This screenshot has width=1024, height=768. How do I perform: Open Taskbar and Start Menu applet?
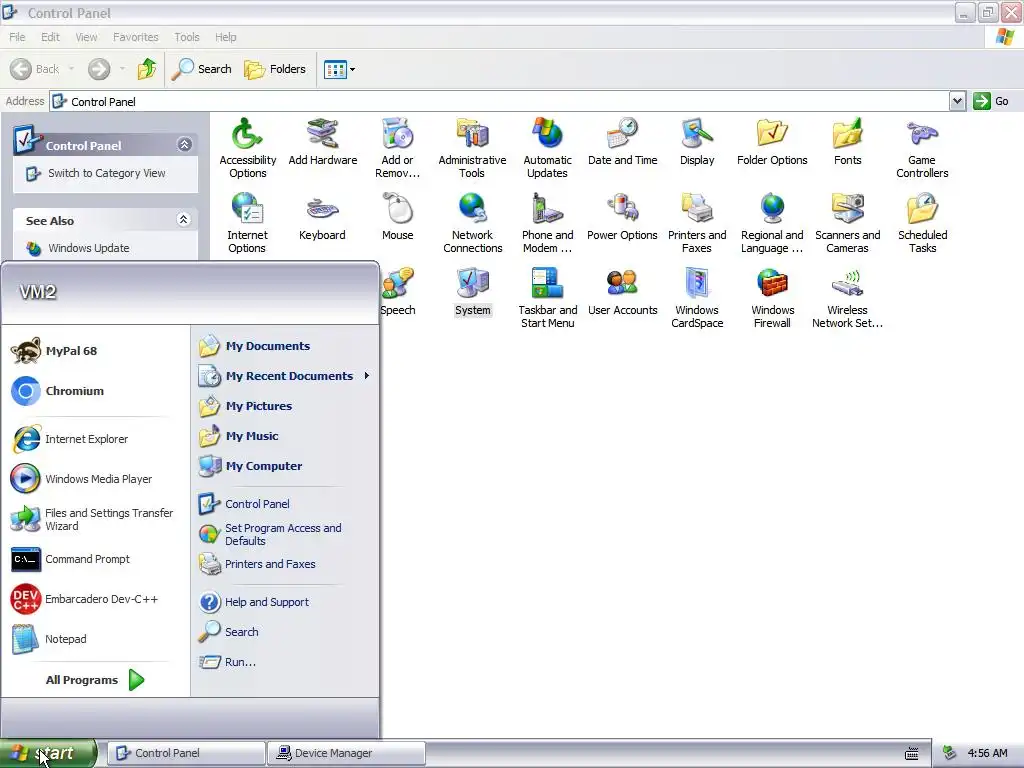pos(547,298)
